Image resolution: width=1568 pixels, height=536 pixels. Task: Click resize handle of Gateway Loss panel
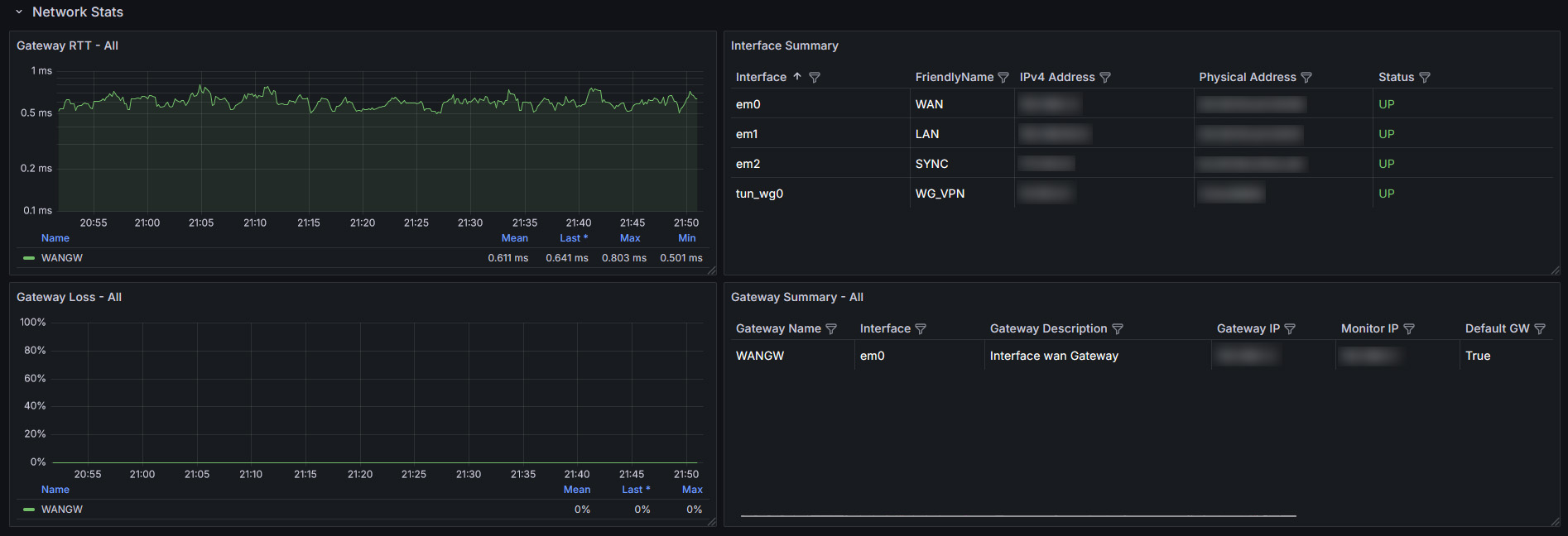click(712, 522)
